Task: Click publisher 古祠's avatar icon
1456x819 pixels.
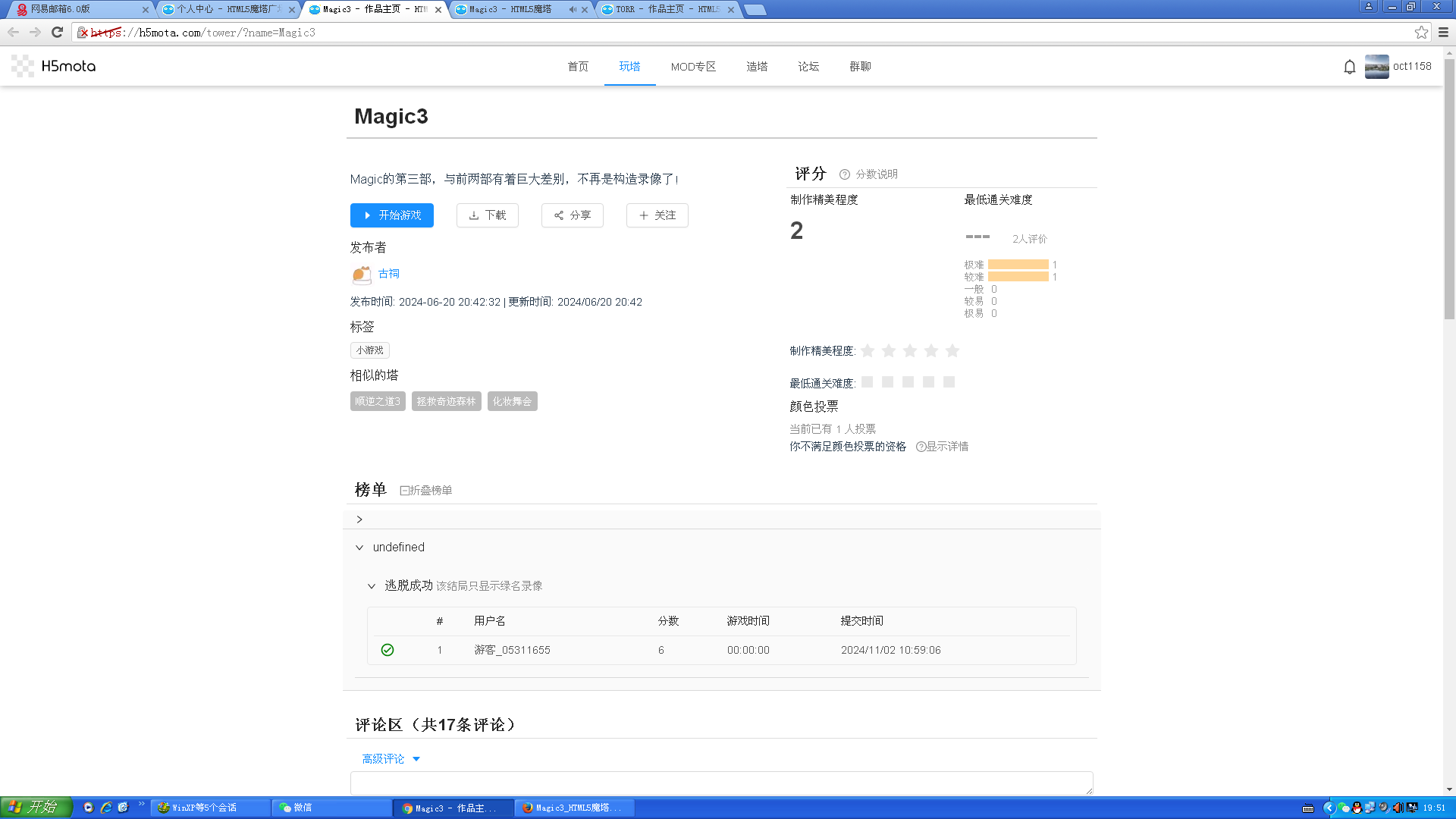Action: point(362,275)
